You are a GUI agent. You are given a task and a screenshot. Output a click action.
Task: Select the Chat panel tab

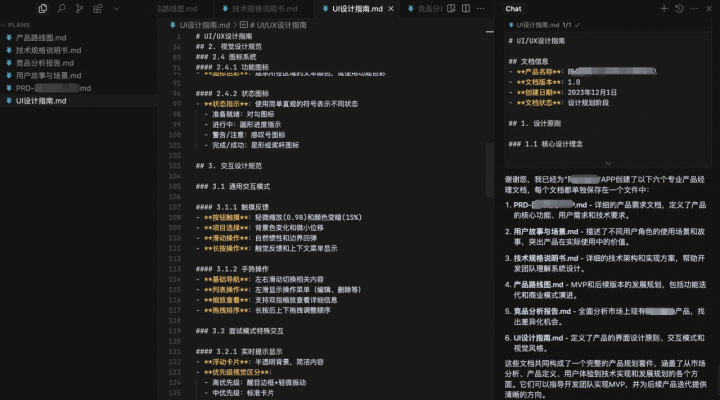click(513, 9)
